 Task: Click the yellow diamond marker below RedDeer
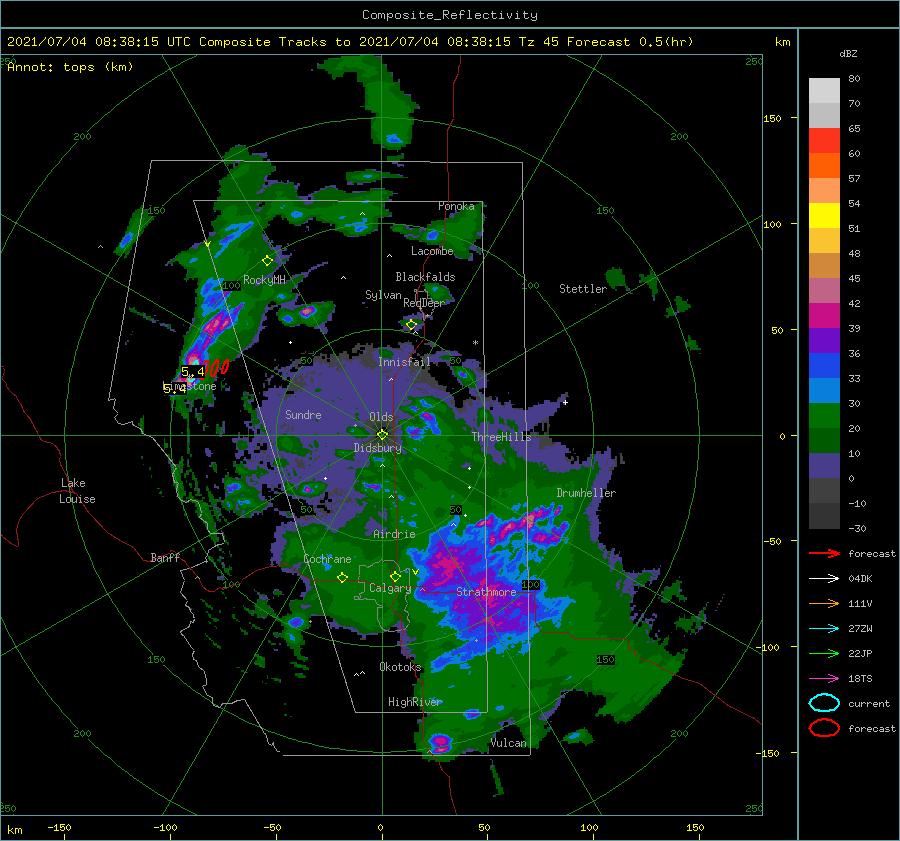tap(412, 325)
